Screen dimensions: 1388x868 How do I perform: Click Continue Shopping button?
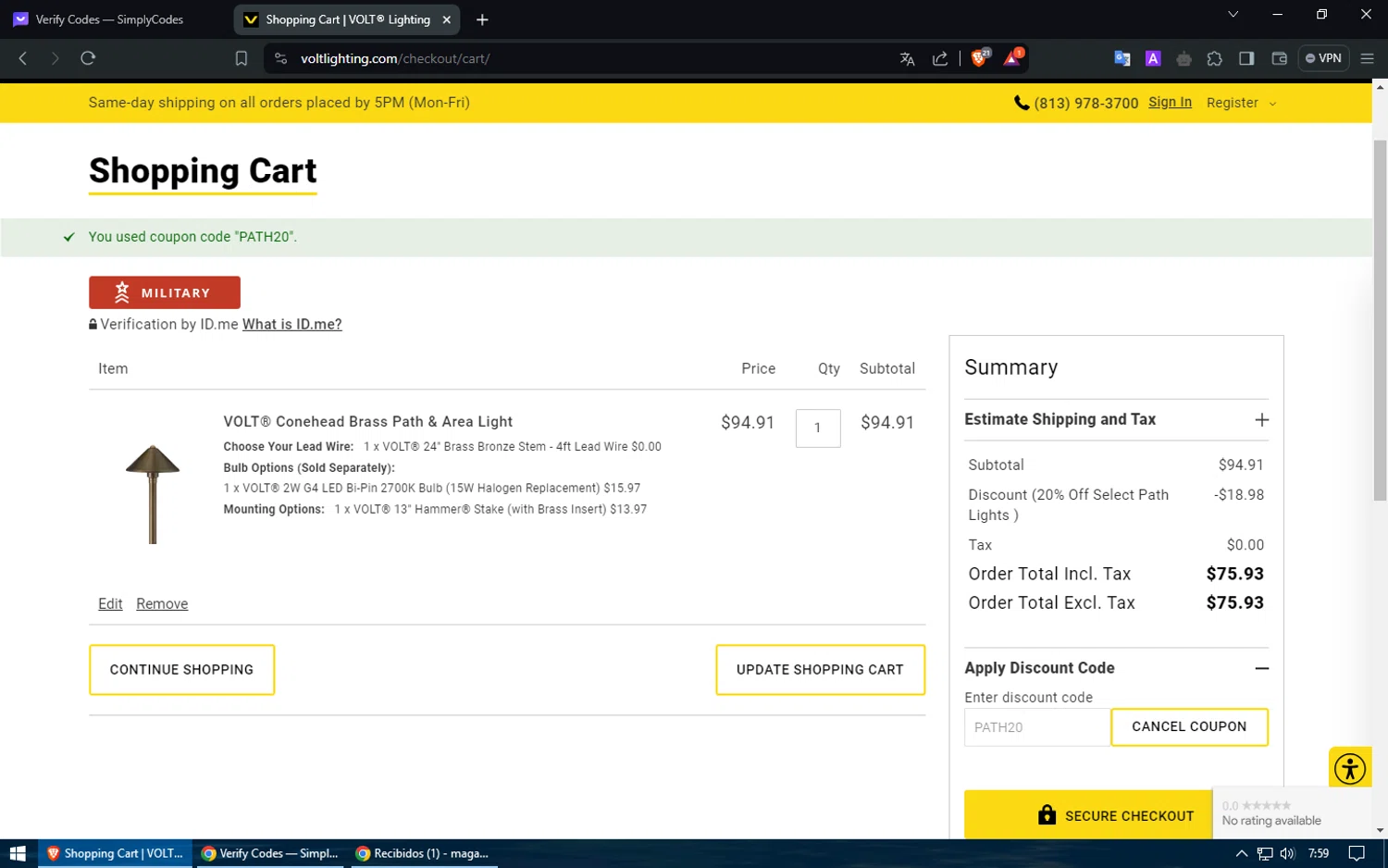coord(181,670)
